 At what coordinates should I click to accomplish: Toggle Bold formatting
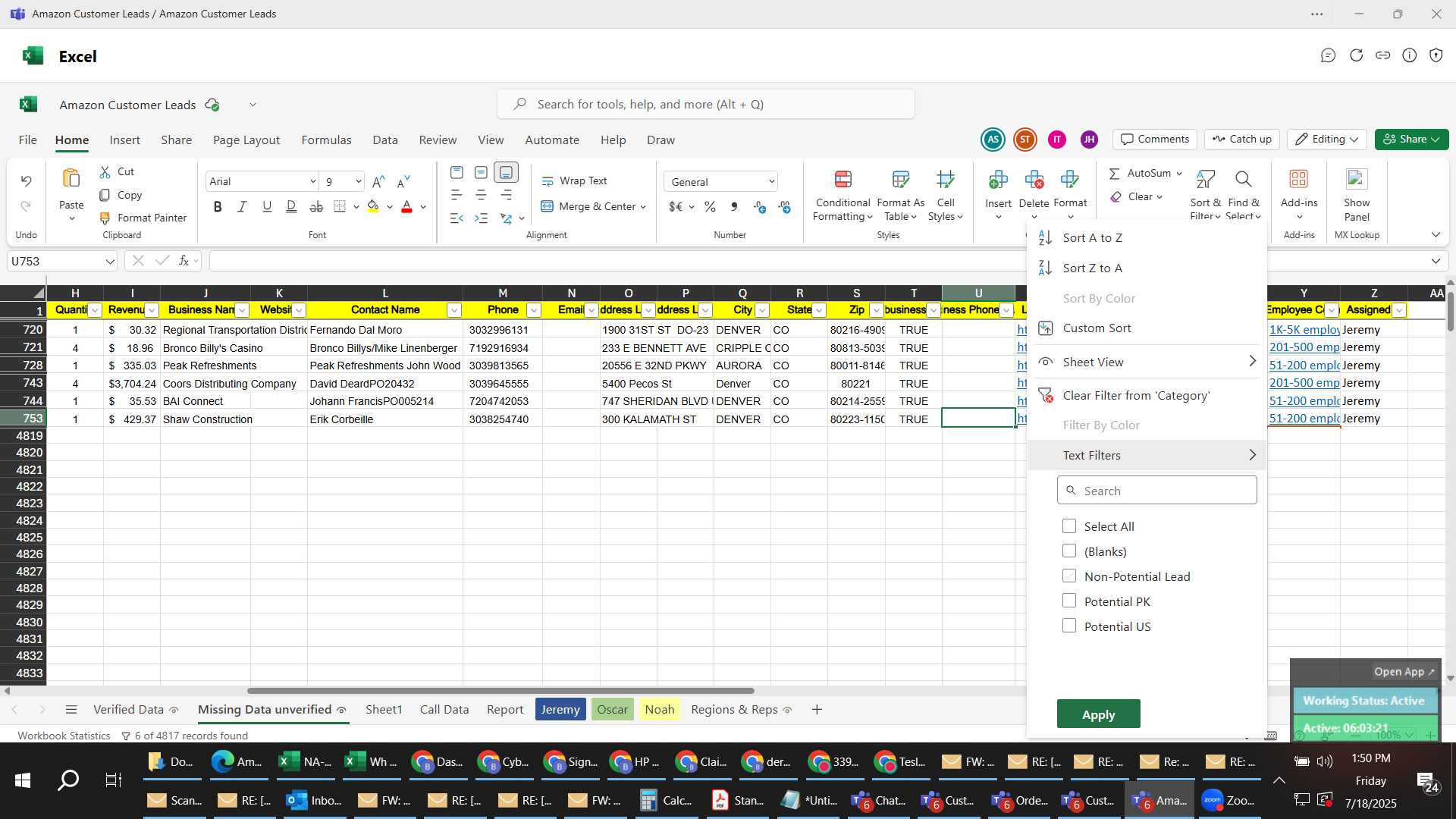[218, 206]
